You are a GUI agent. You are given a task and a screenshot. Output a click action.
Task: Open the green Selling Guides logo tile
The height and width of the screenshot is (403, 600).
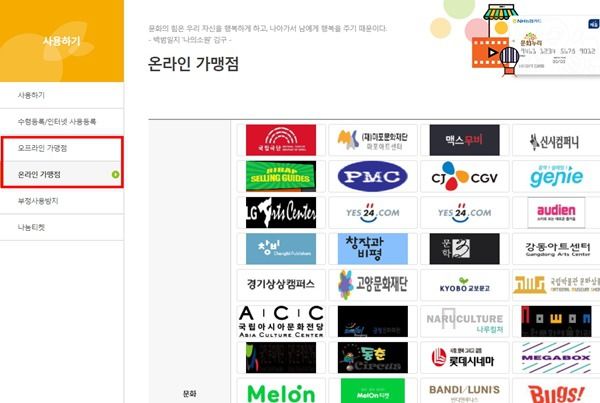281,176
